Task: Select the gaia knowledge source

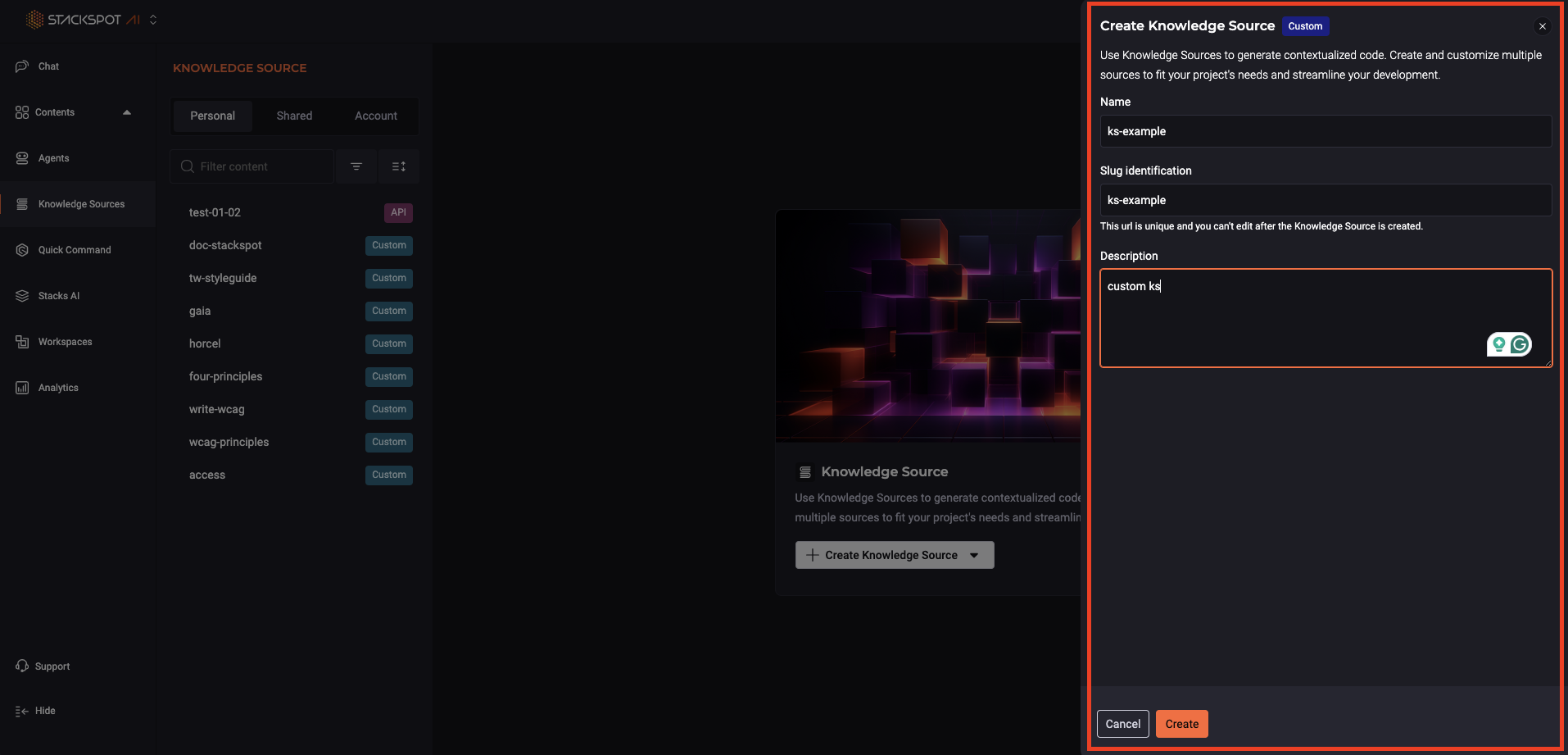Action: [x=199, y=312]
